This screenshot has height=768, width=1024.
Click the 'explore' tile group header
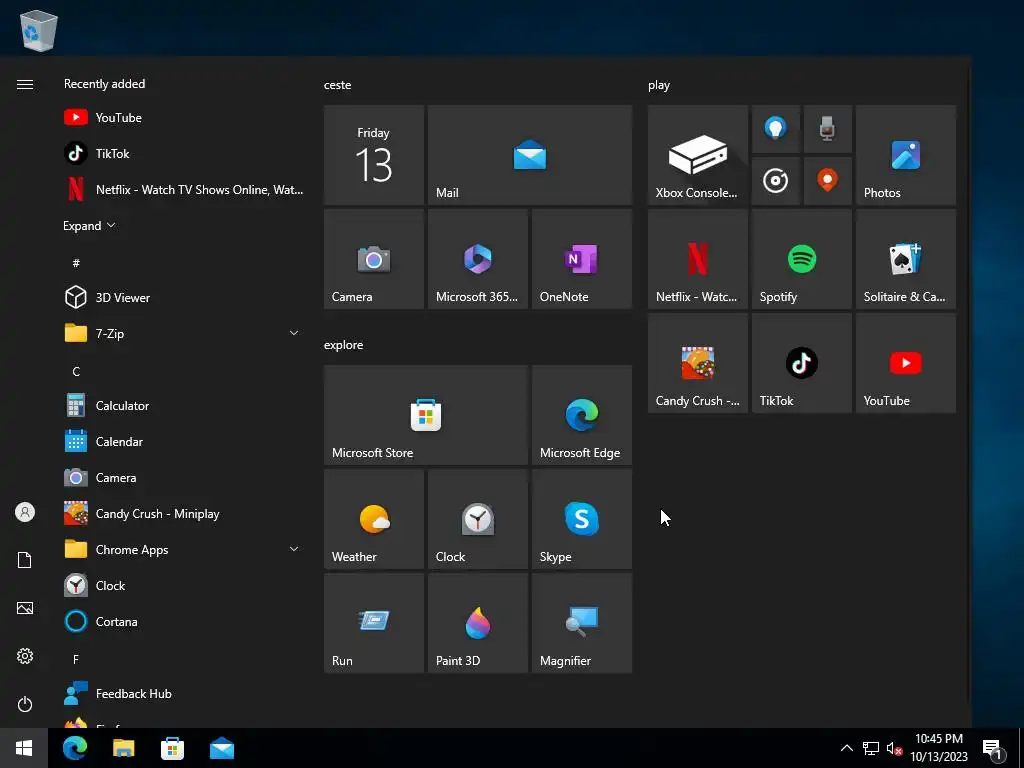tap(344, 345)
